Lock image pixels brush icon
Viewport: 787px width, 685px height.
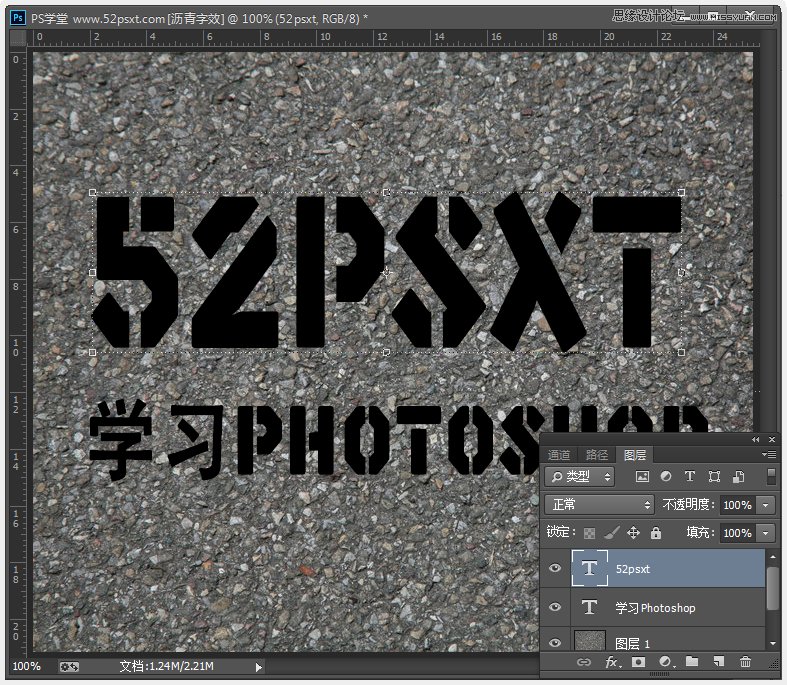tap(611, 532)
